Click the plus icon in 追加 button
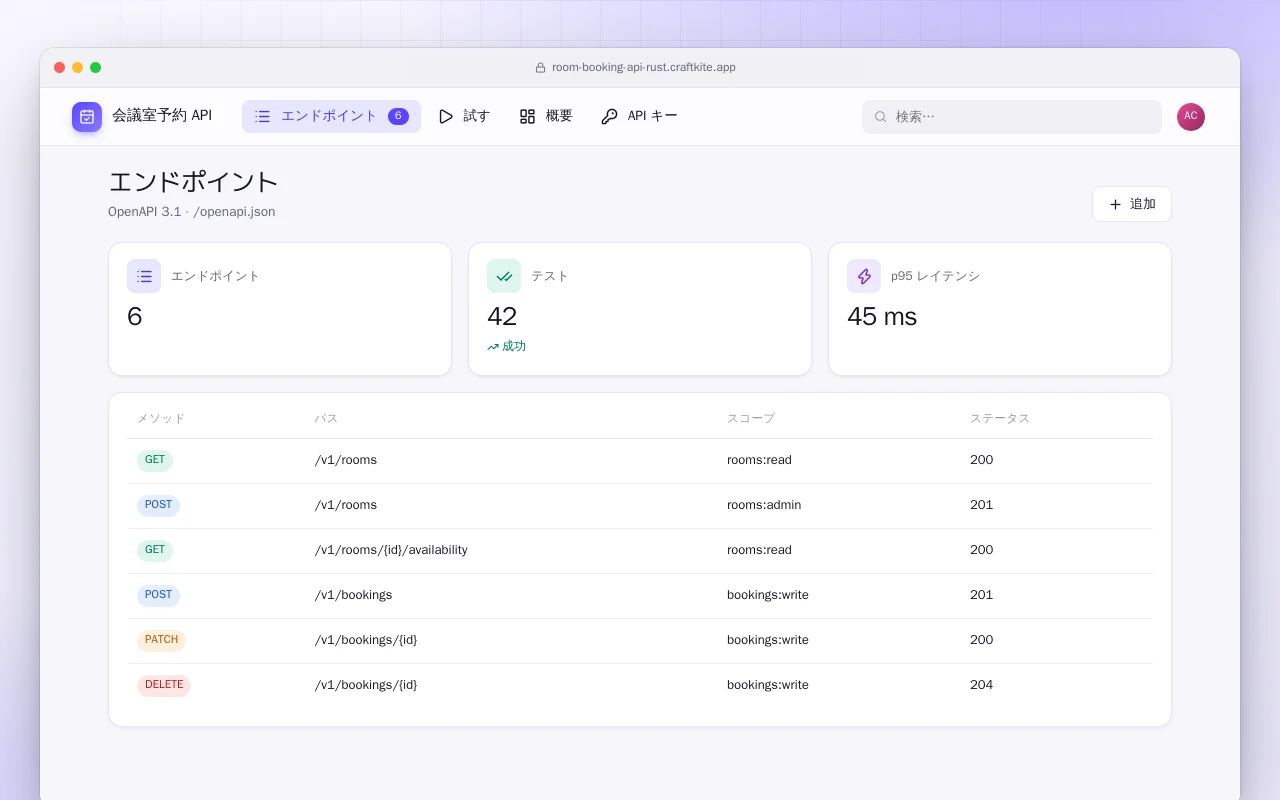 click(1115, 204)
